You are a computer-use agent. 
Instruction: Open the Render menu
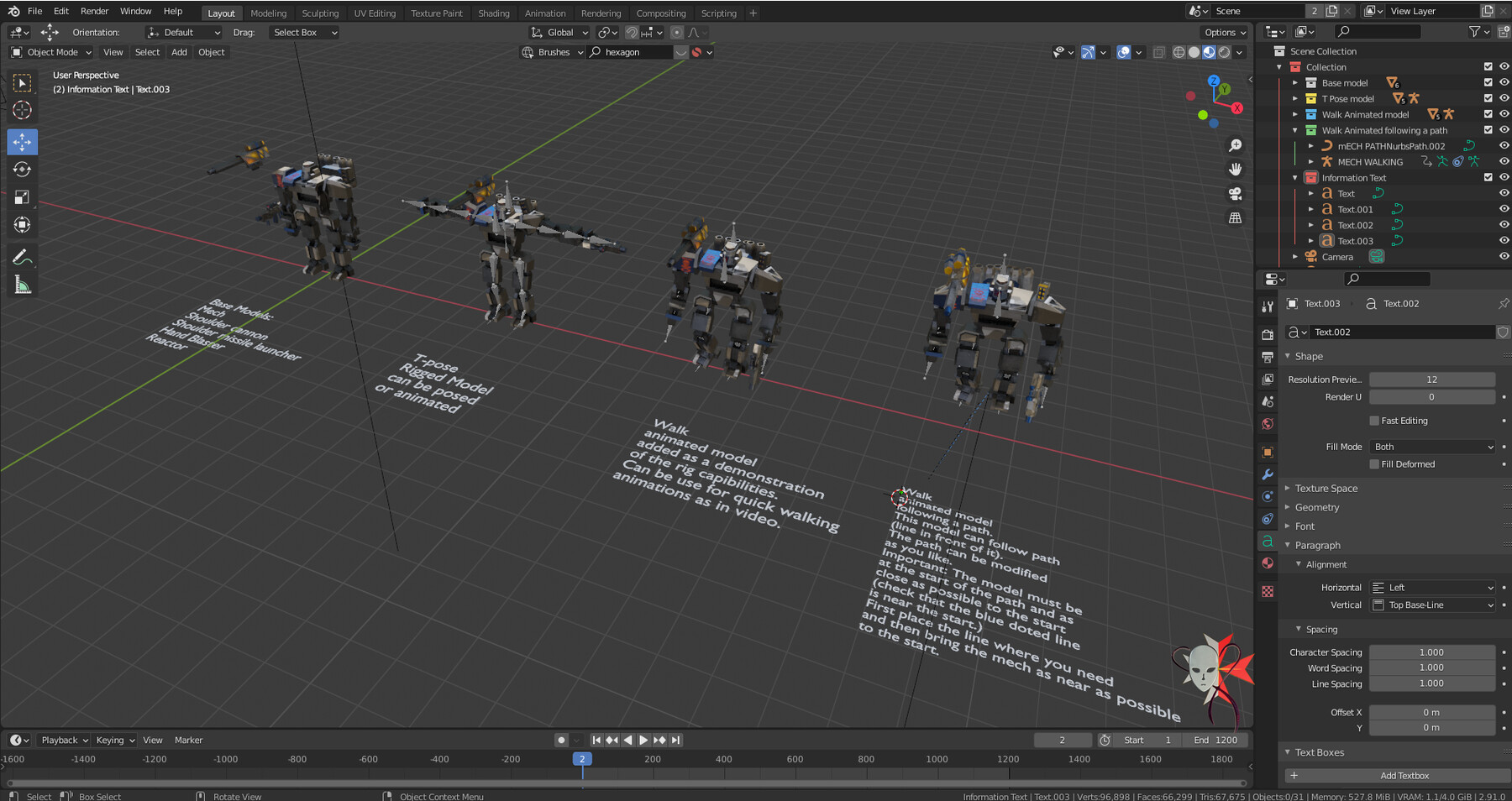click(94, 11)
